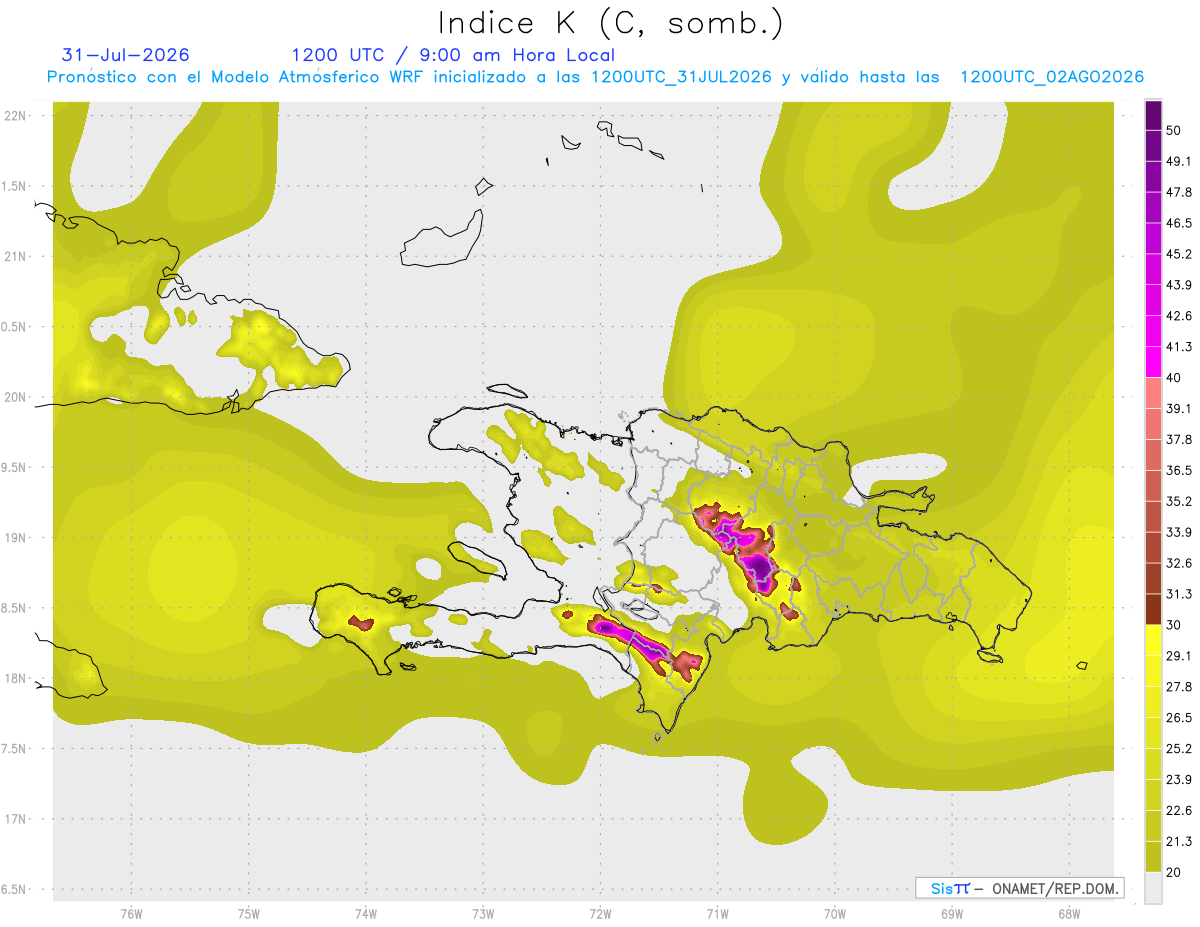Click the legend value '39.1'
Screen dimensions: 1200x927
coord(1177,408)
